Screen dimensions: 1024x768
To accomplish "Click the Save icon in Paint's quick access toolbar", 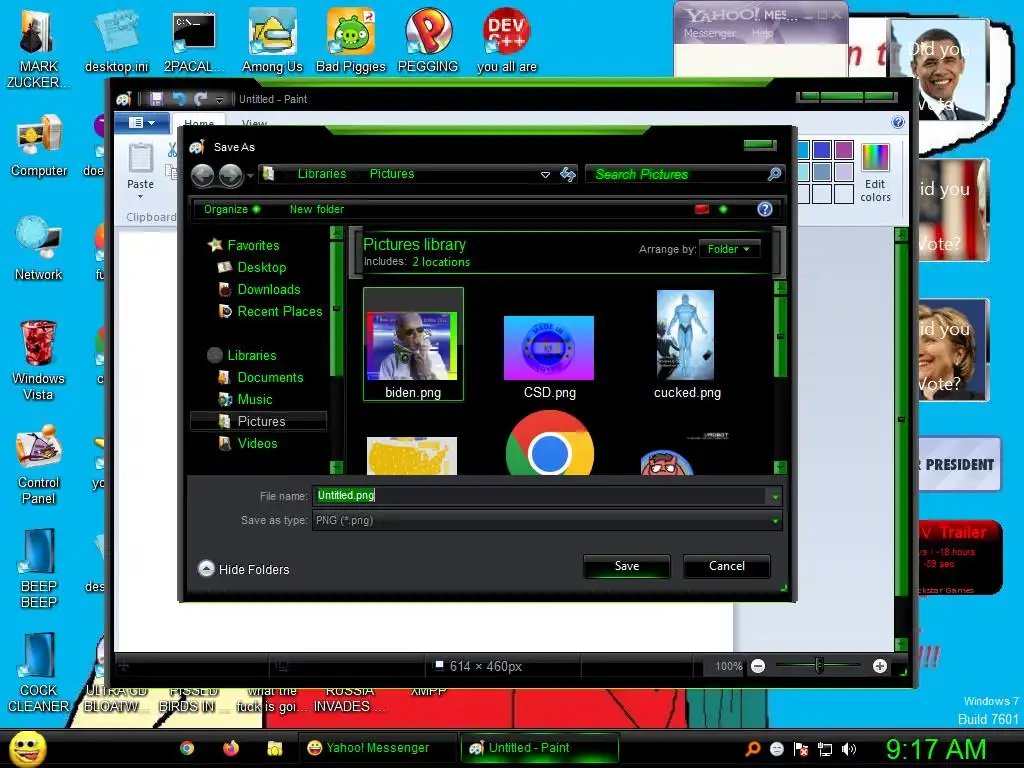I will 156,99.
